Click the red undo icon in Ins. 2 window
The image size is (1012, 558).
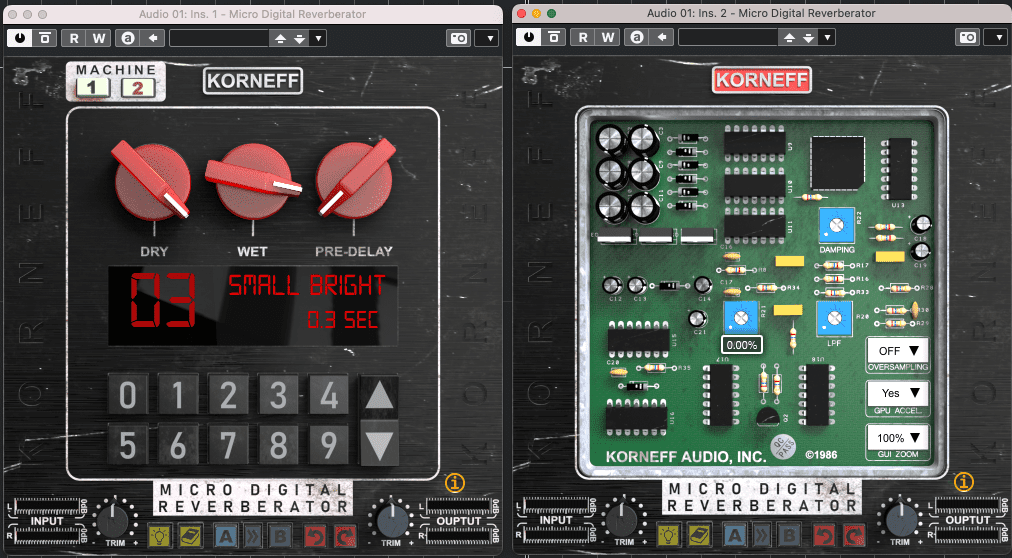coord(825,535)
